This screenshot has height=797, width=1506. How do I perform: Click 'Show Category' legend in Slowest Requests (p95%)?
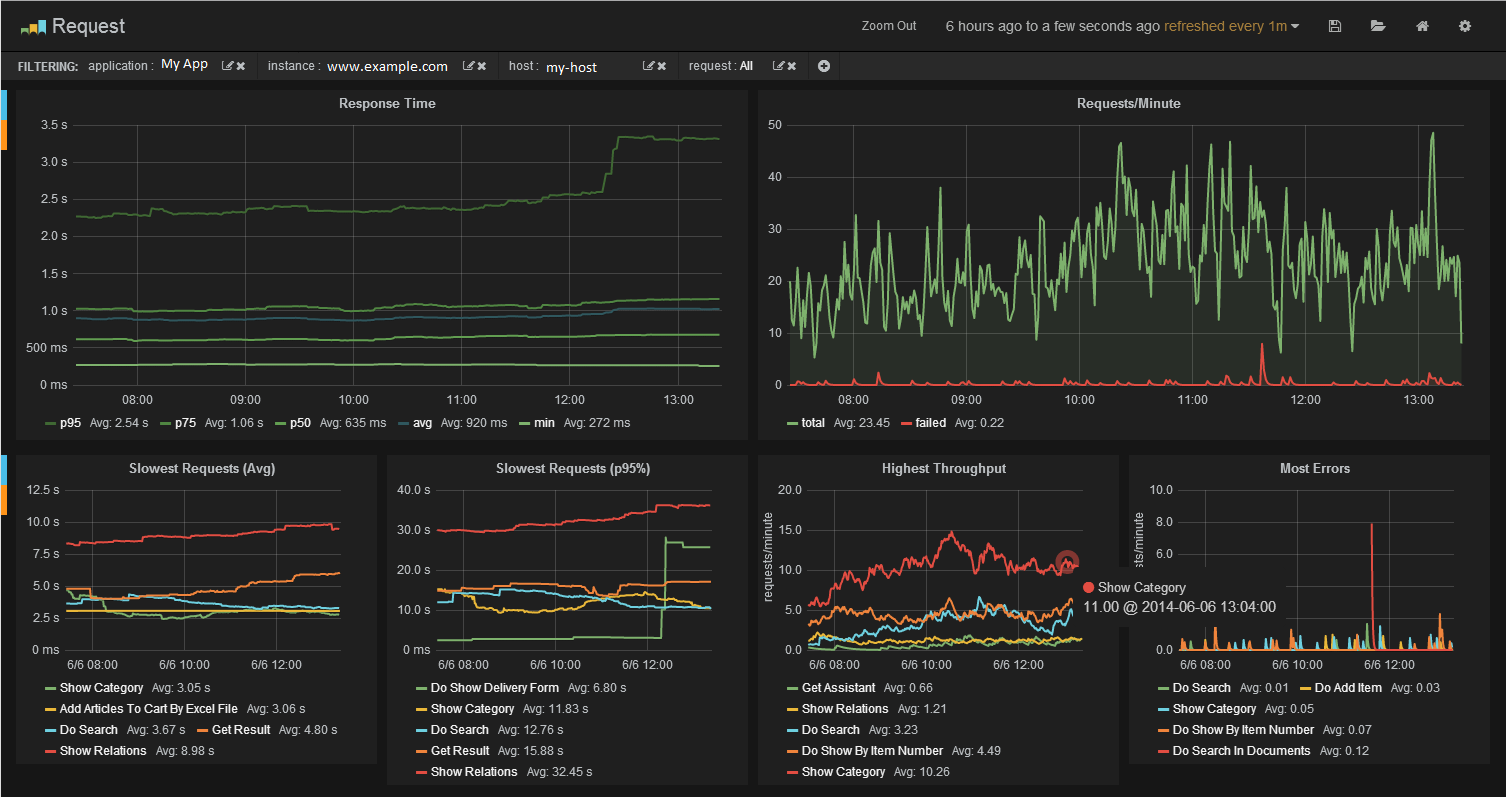click(472, 709)
